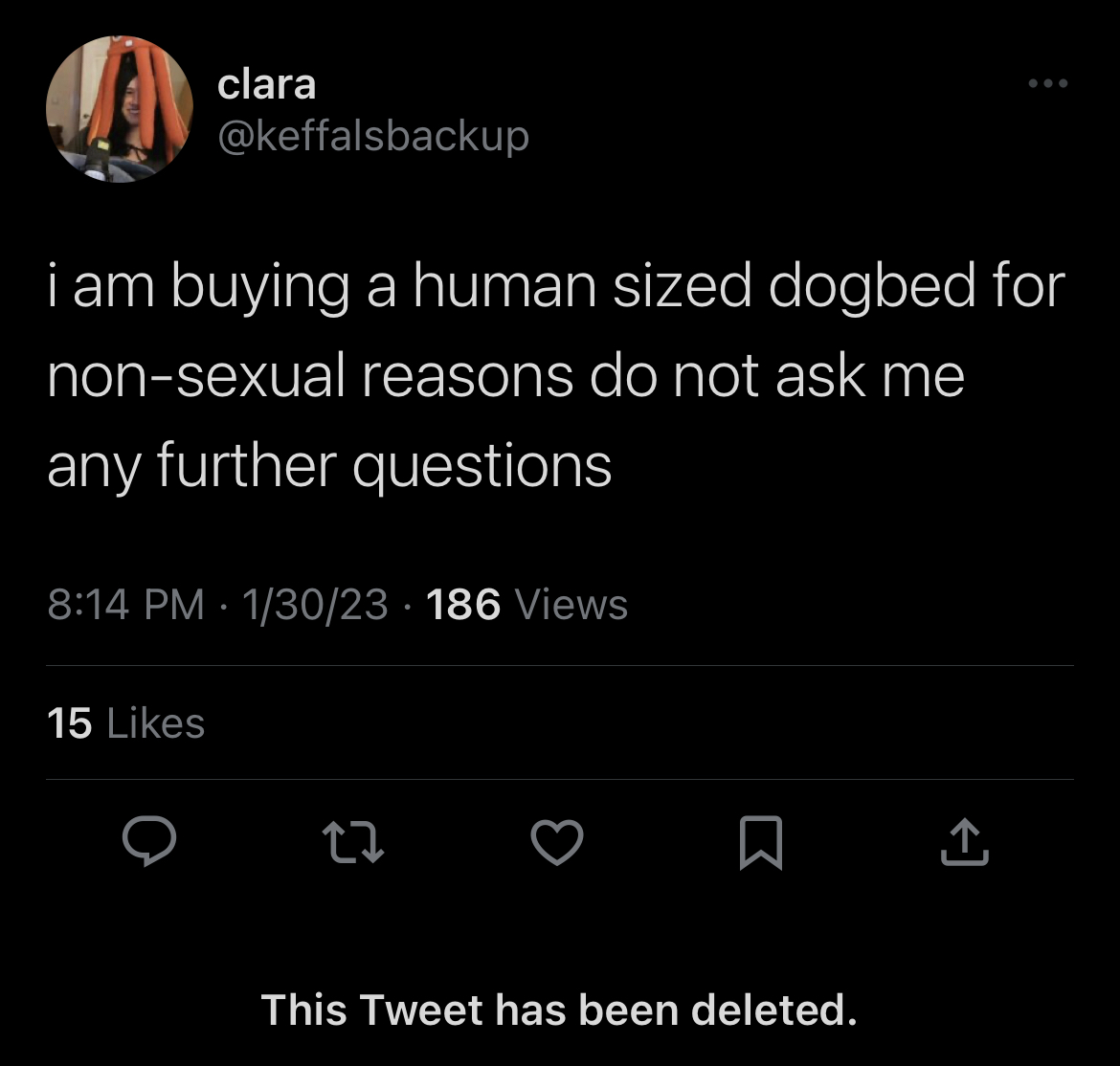Click the word 'human' in the tweet

pyautogui.click(x=504, y=285)
